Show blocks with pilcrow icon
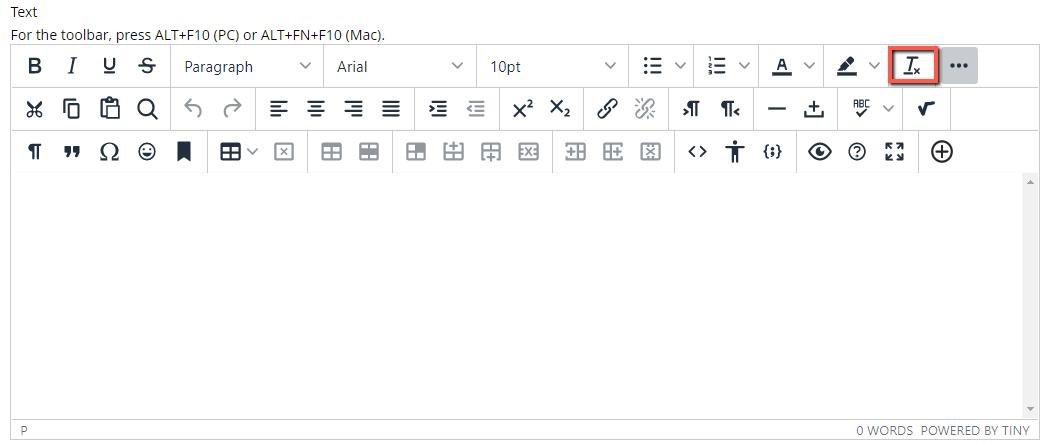 (x=35, y=152)
